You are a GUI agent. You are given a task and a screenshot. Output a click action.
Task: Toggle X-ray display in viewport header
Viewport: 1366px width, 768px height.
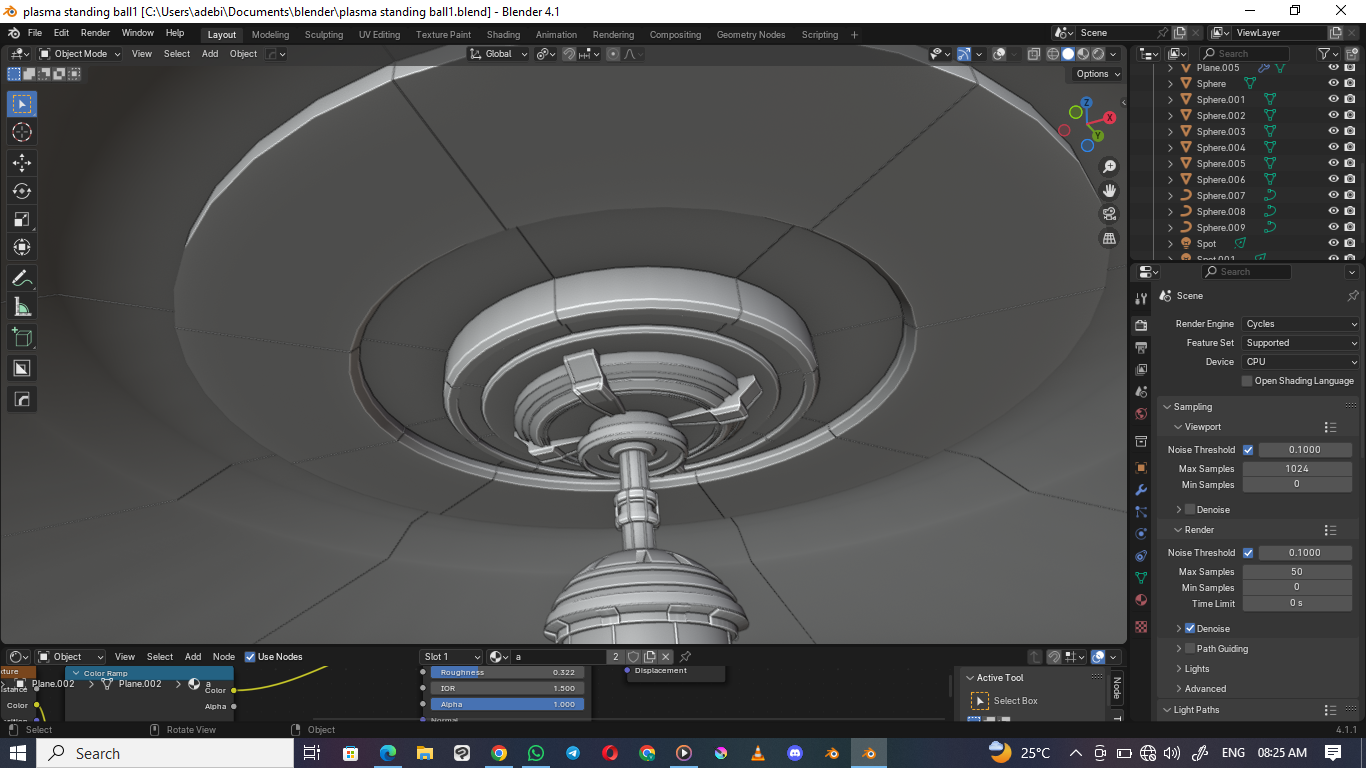(1034, 54)
